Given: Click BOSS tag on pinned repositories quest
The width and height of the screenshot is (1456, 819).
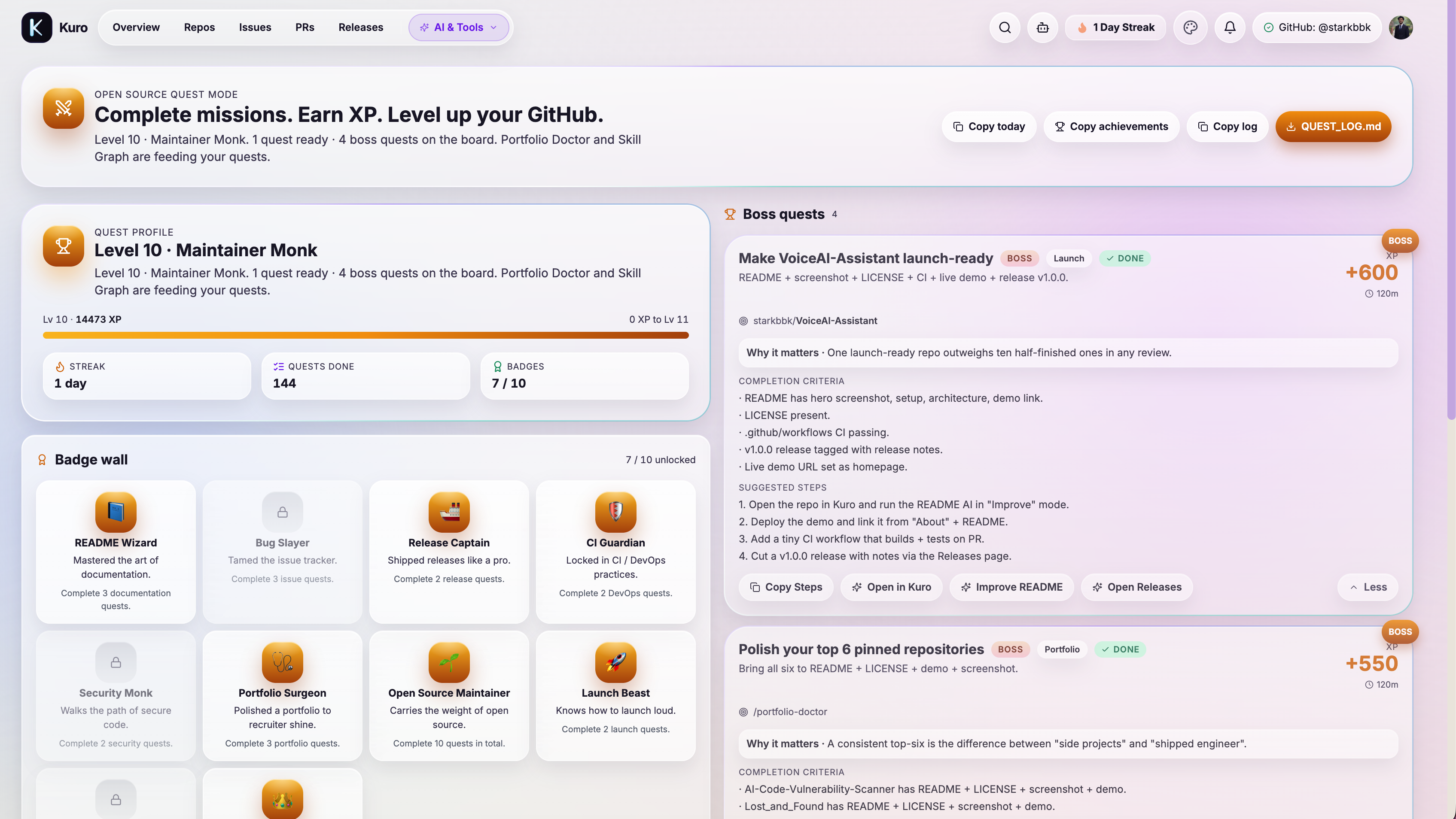Looking at the screenshot, I should click(x=1011, y=649).
